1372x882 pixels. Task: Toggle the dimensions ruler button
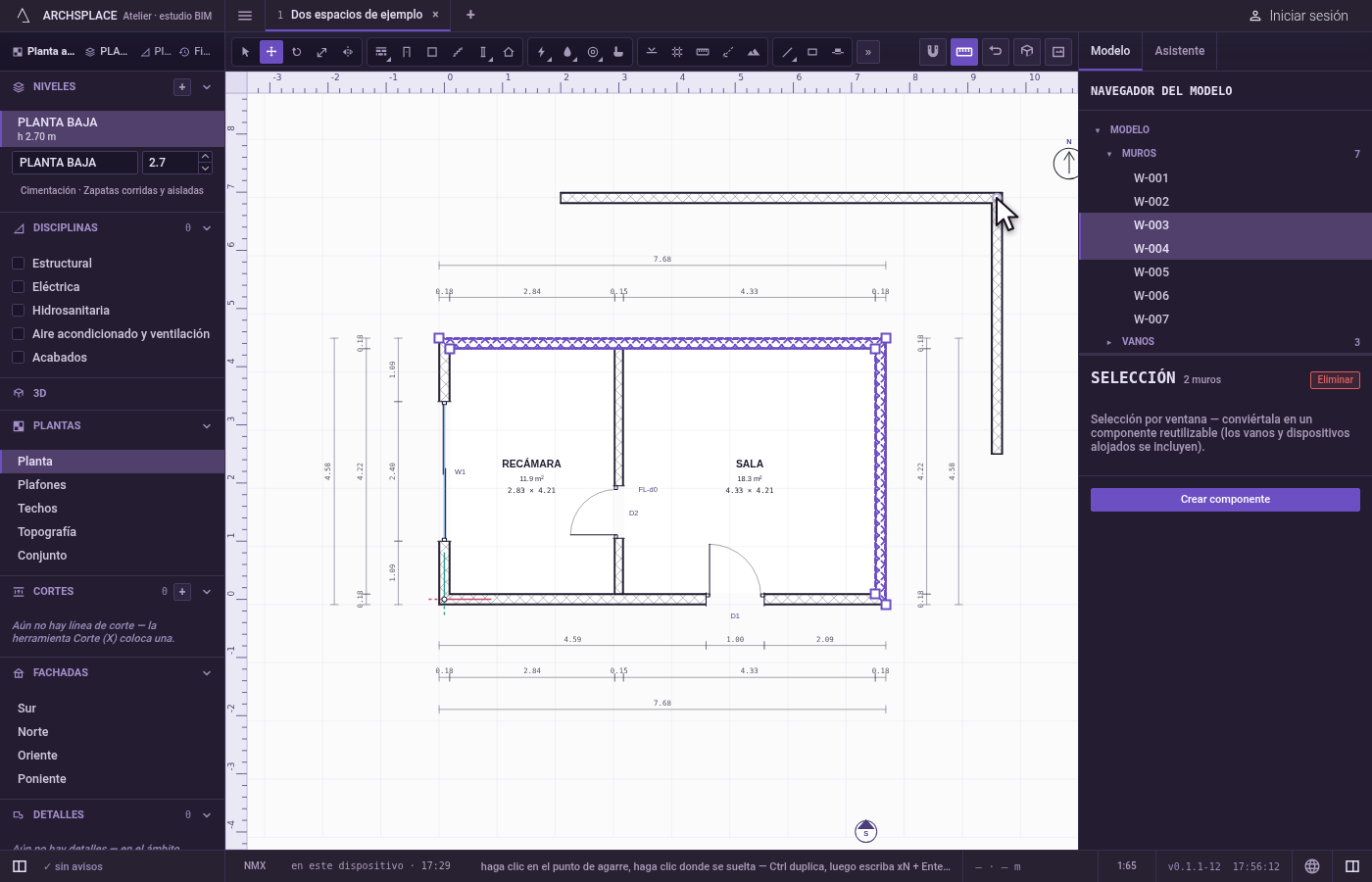coord(964,52)
